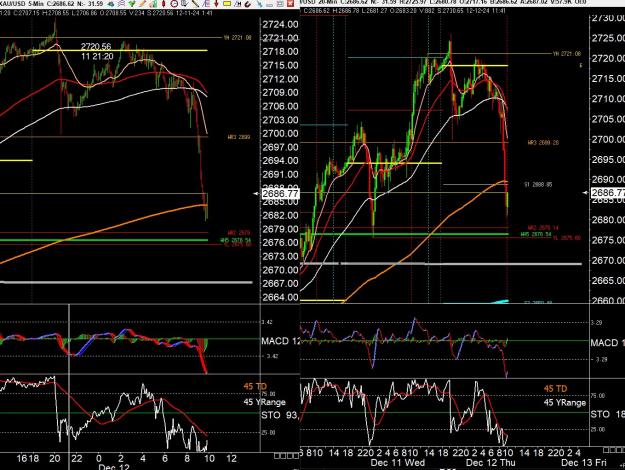The image size is (625, 470).
Task: Click the STO 93 stochastic label on the left chart
Action: pyautogui.click(x=279, y=415)
